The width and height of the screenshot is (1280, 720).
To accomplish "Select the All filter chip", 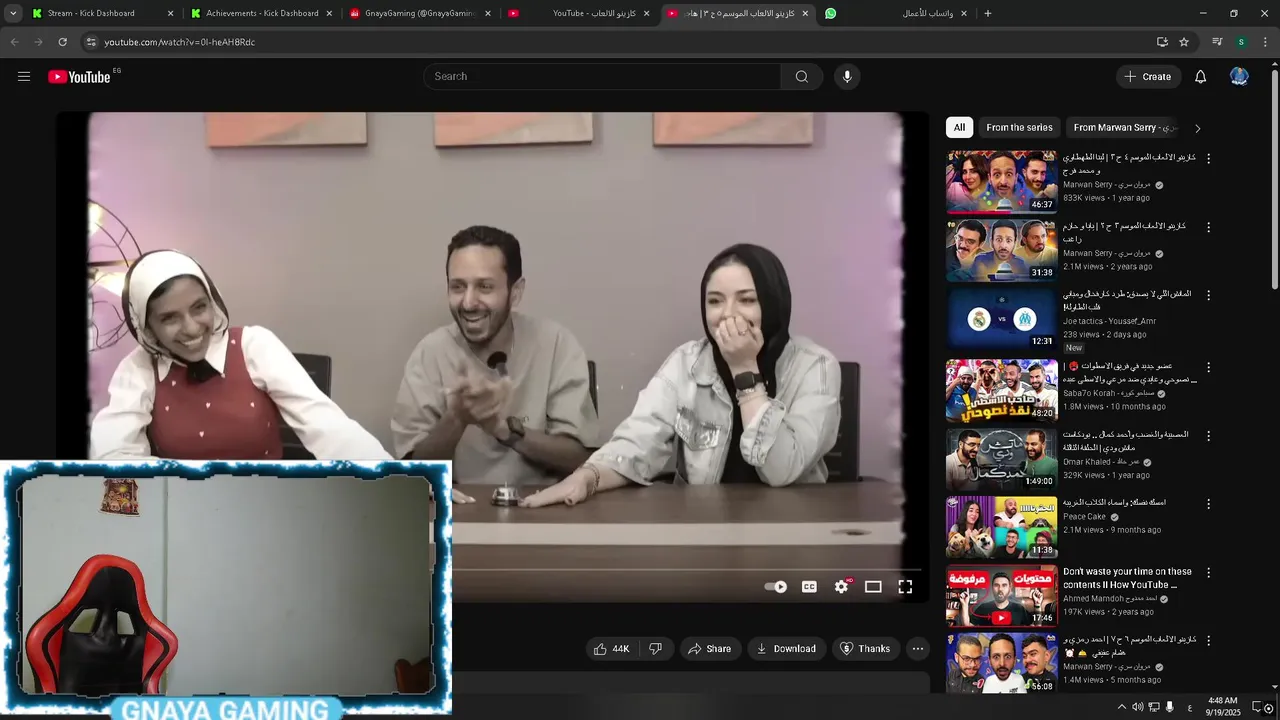I will point(959,128).
